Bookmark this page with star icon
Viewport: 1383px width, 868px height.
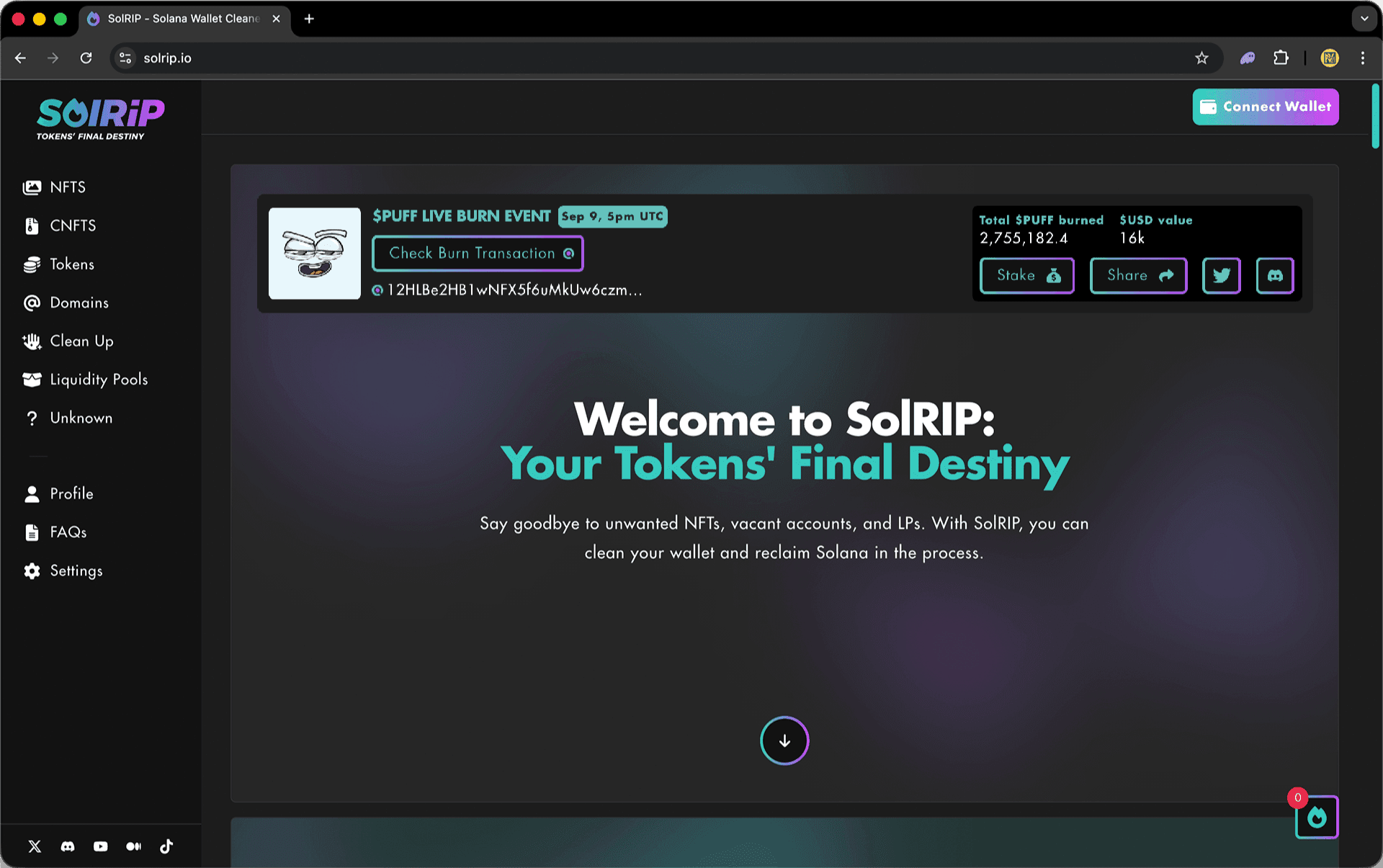[1201, 58]
